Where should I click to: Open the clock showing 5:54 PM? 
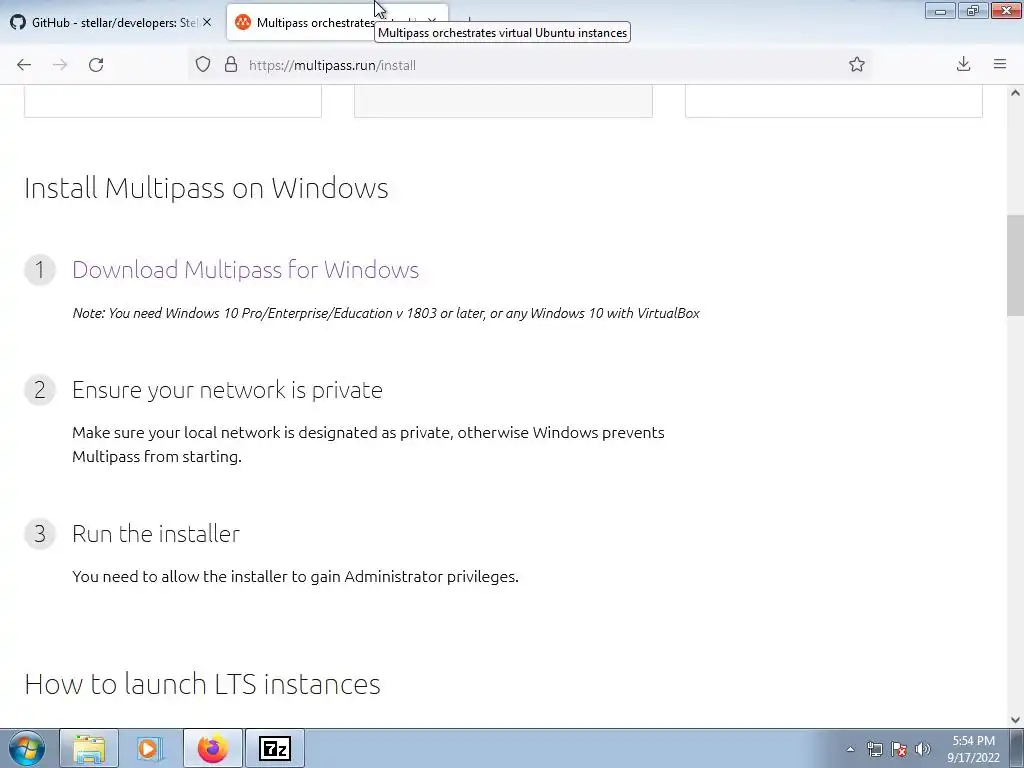click(x=973, y=749)
